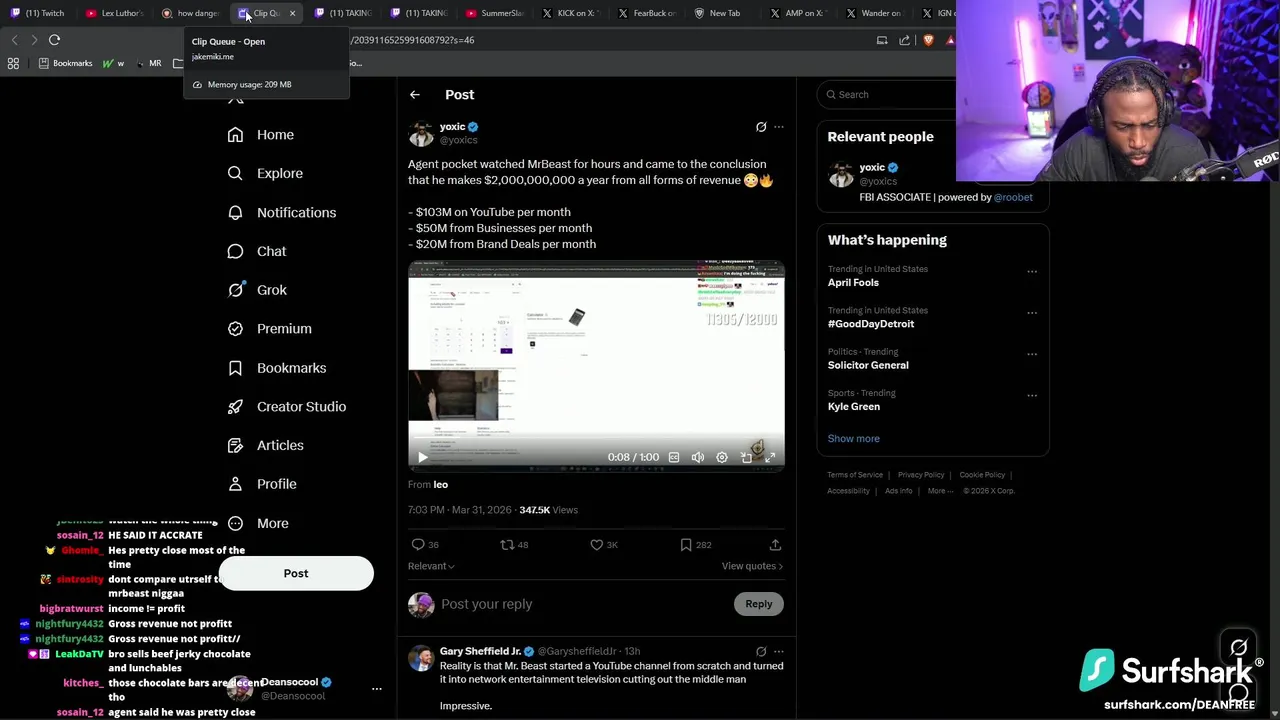Open options for Kyle Green trend
The height and width of the screenshot is (720, 1280).
1032,395
